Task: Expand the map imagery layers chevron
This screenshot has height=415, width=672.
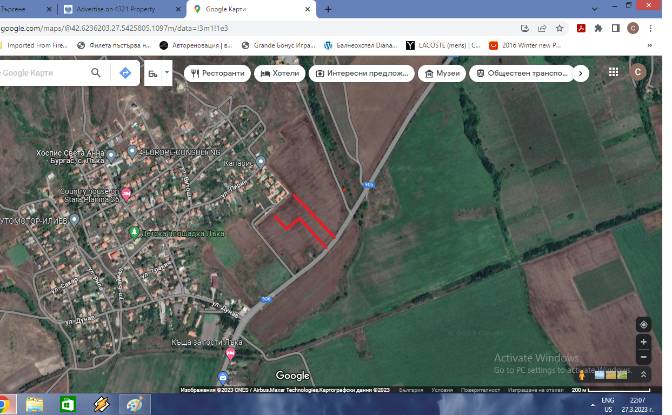Action: coord(643,375)
